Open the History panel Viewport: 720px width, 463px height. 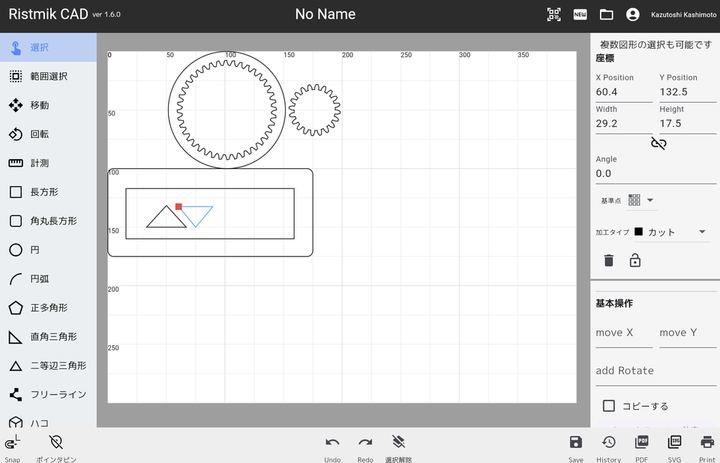coord(609,448)
